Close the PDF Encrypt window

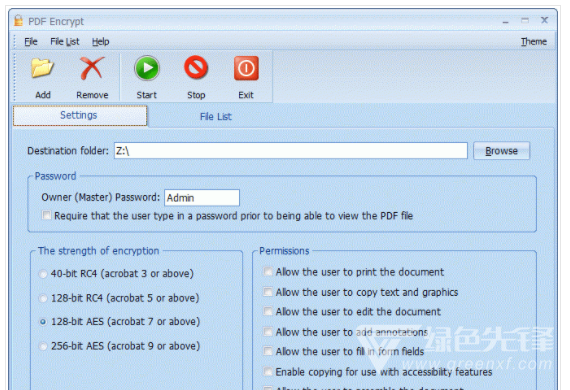tap(544, 20)
